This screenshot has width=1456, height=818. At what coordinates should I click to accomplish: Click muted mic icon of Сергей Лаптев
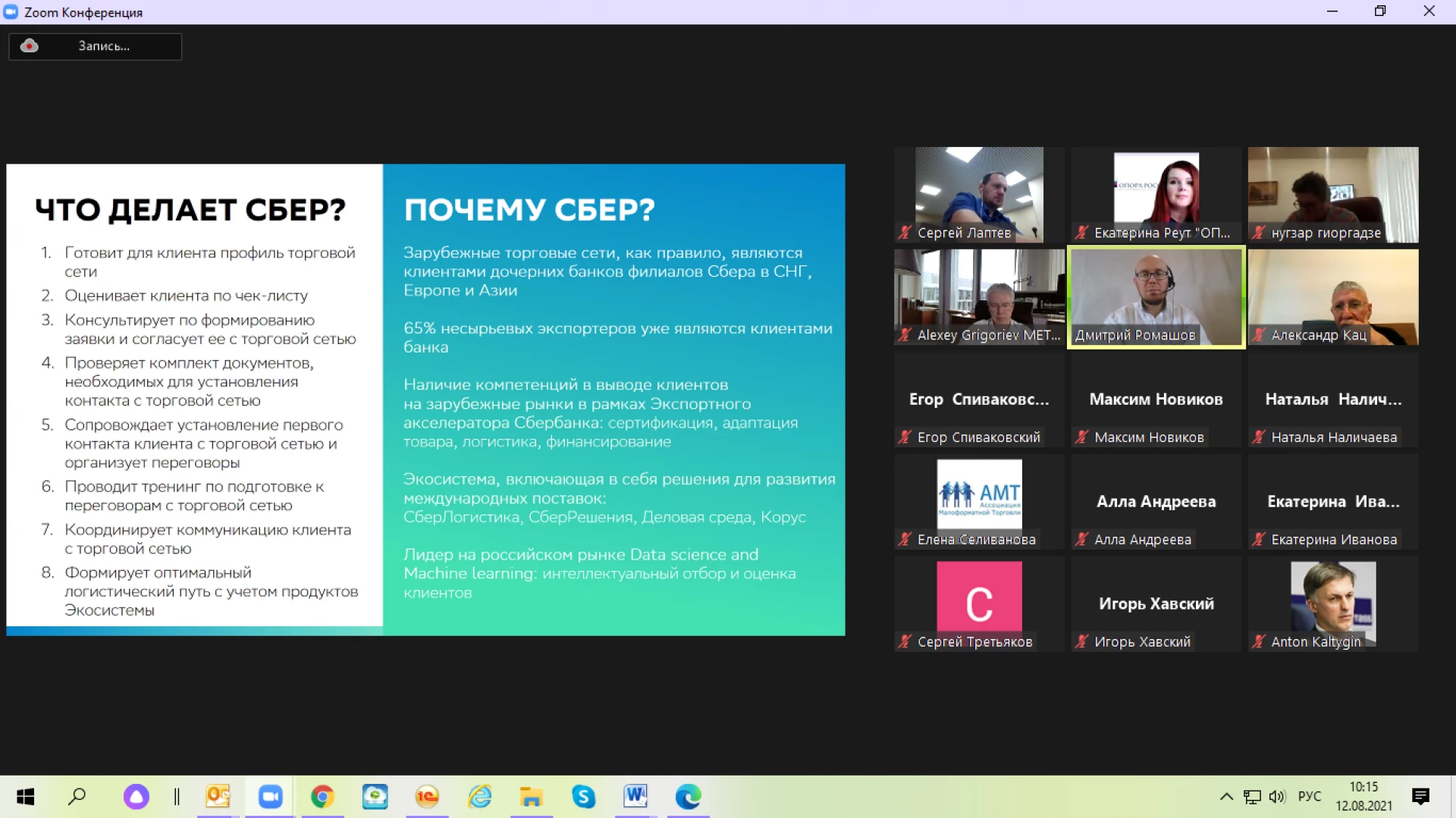click(x=905, y=233)
